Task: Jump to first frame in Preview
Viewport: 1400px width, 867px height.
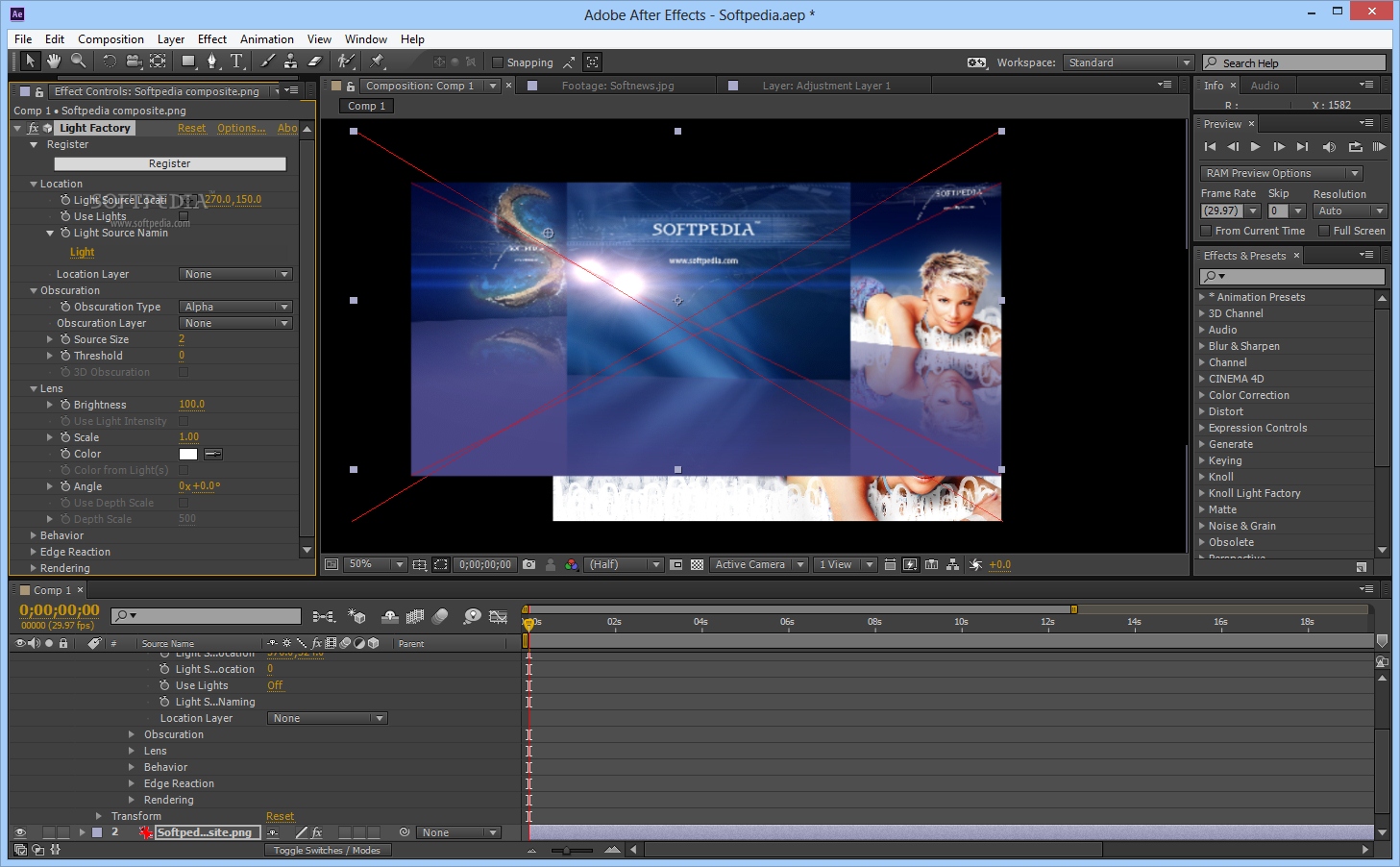Action: coord(1210,147)
